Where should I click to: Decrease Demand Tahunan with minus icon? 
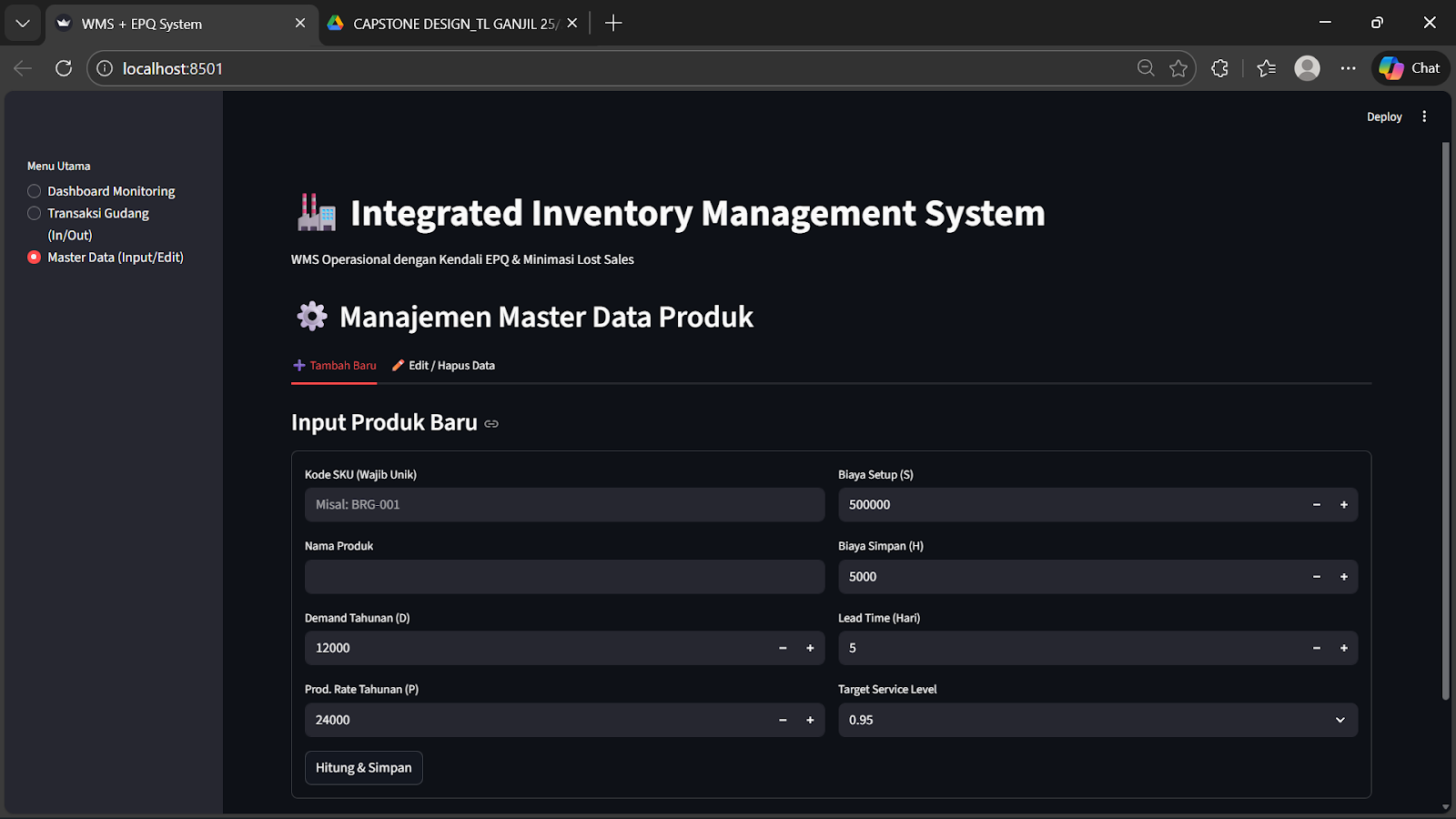[x=783, y=648]
